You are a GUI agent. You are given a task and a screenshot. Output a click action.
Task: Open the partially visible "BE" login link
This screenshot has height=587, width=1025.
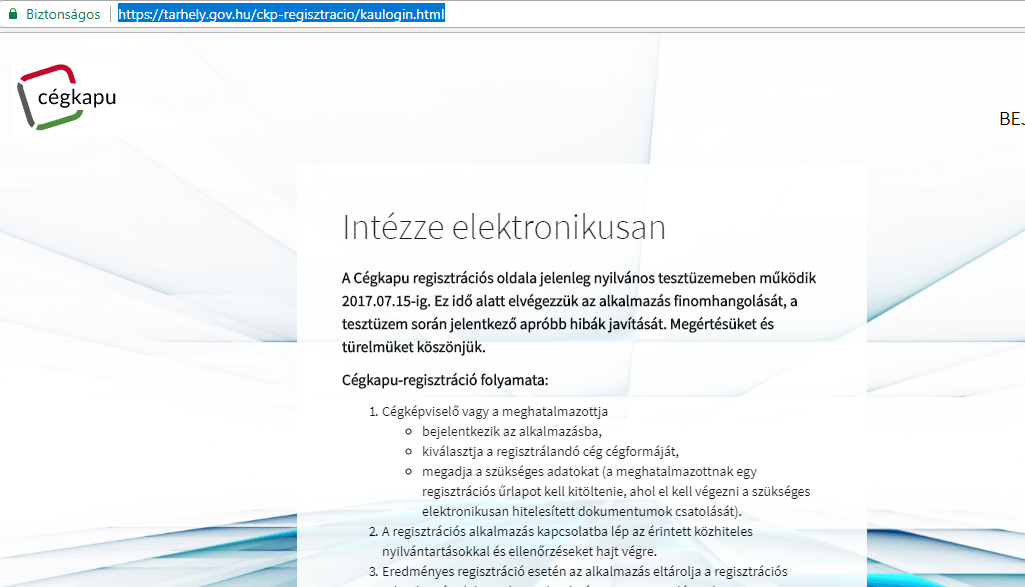coord(1010,119)
